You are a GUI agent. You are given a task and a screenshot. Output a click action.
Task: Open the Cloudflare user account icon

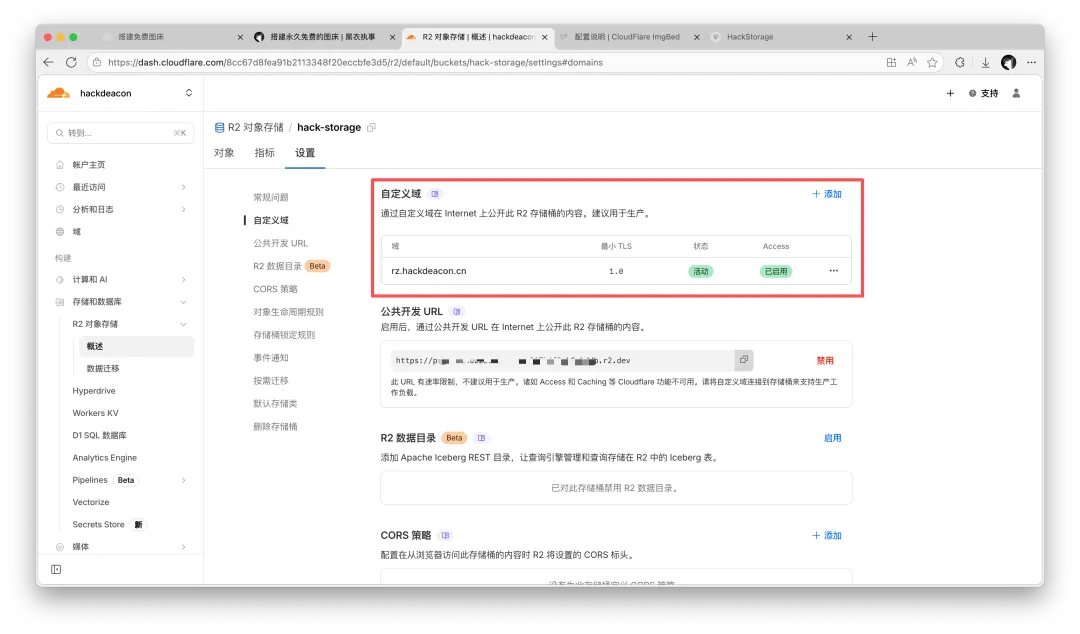click(1016, 93)
